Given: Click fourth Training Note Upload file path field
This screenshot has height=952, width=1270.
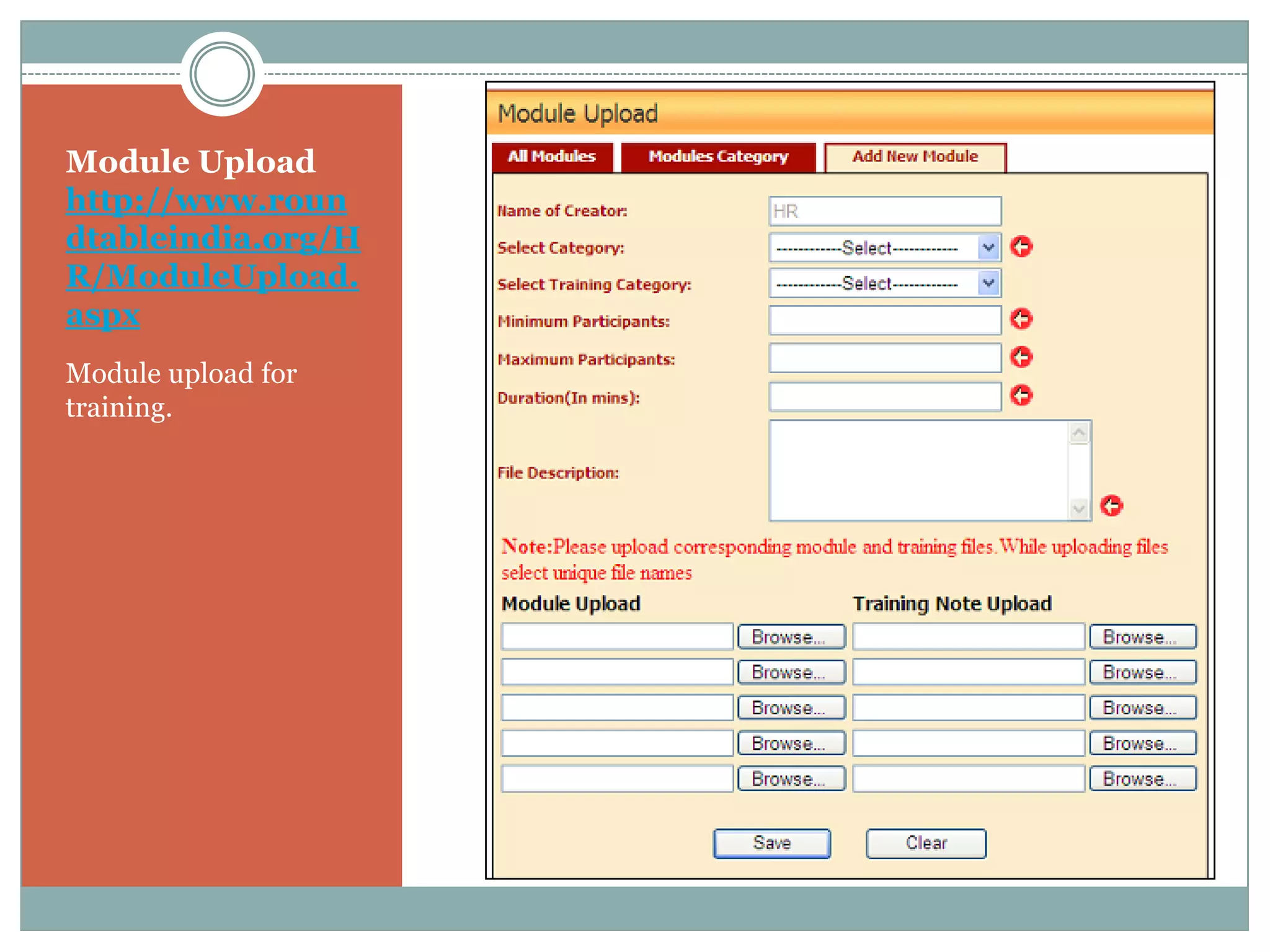Looking at the screenshot, I should (x=969, y=743).
